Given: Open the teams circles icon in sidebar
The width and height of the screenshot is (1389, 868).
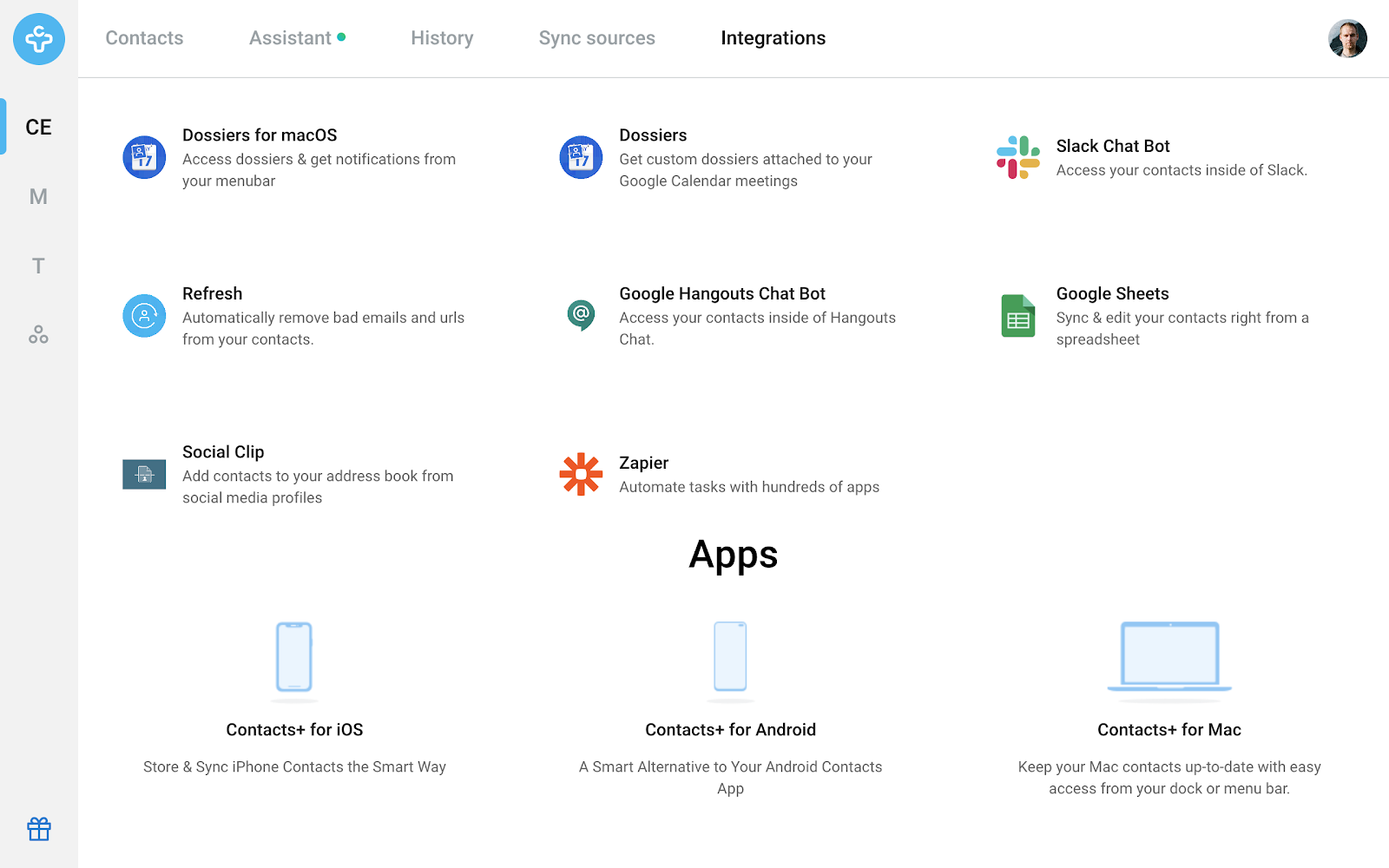Looking at the screenshot, I should pyautogui.click(x=39, y=335).
